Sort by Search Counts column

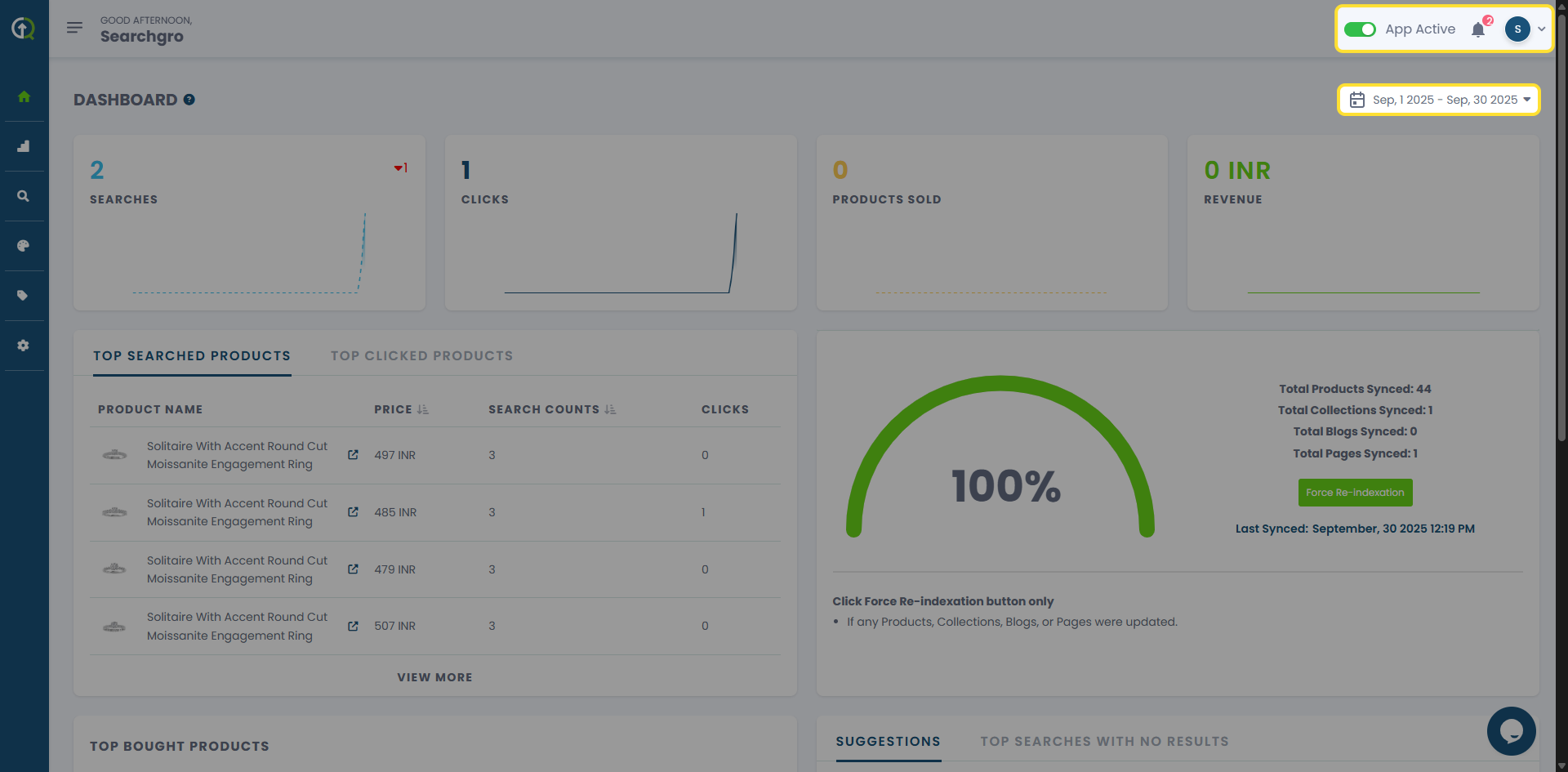[x=610, y=409]
